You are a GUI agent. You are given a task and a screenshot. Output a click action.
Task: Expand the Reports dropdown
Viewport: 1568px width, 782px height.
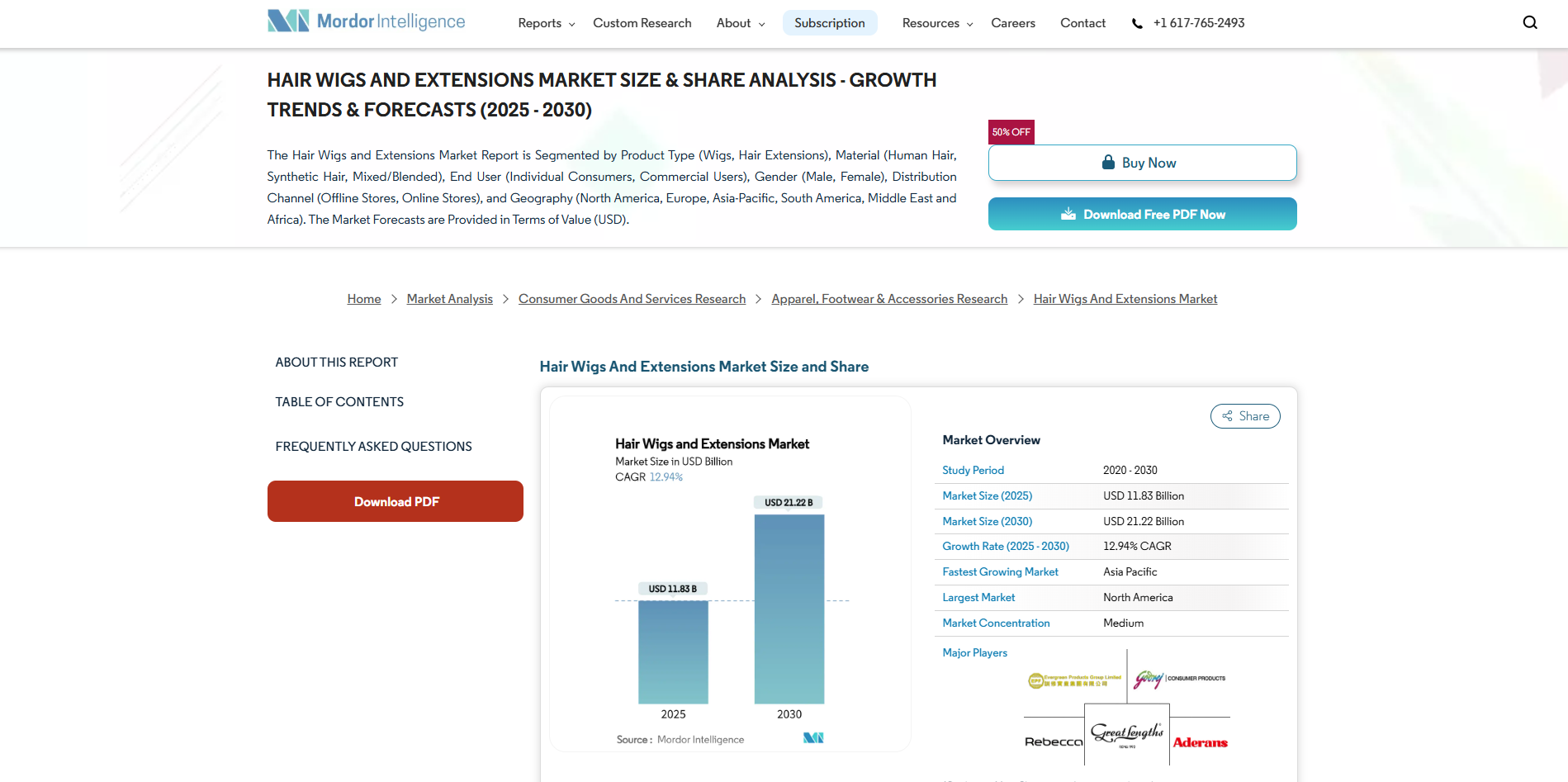pos(545,23)
